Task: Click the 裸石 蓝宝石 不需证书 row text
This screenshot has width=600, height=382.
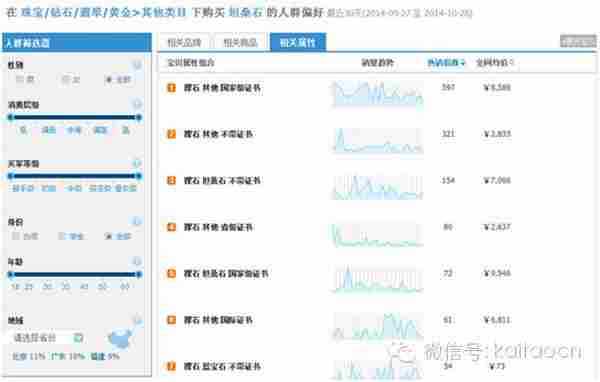Action: (x=222, y=366)
